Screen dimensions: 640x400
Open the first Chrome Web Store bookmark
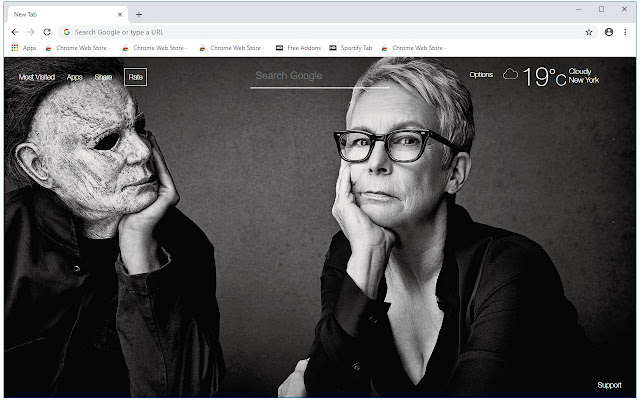pyautogui.click(x=78, y=48)
